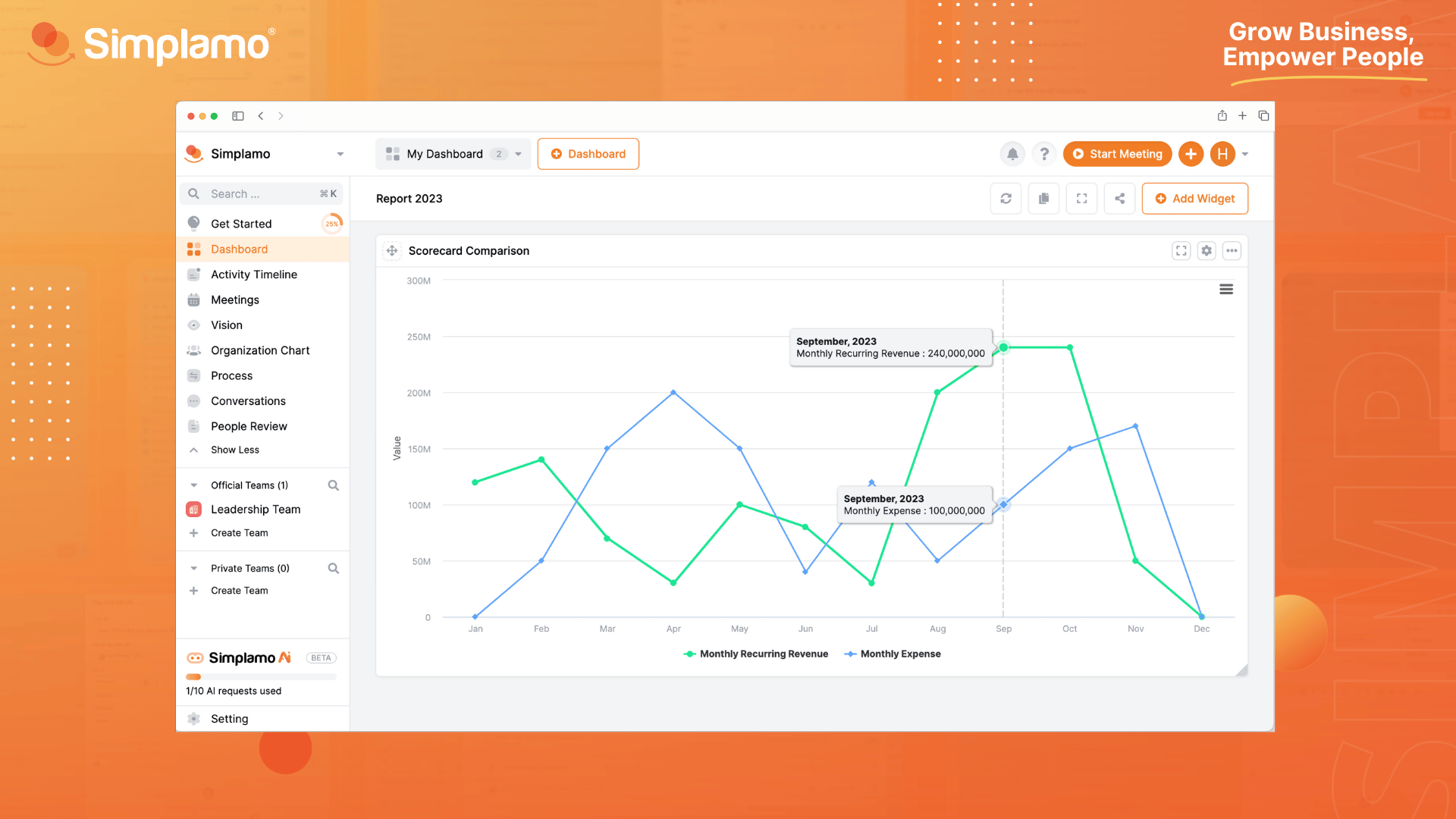Viewport: 1456px width, 819px height.
Task: Expand the Private Teams section
Action: pos(195,568)
